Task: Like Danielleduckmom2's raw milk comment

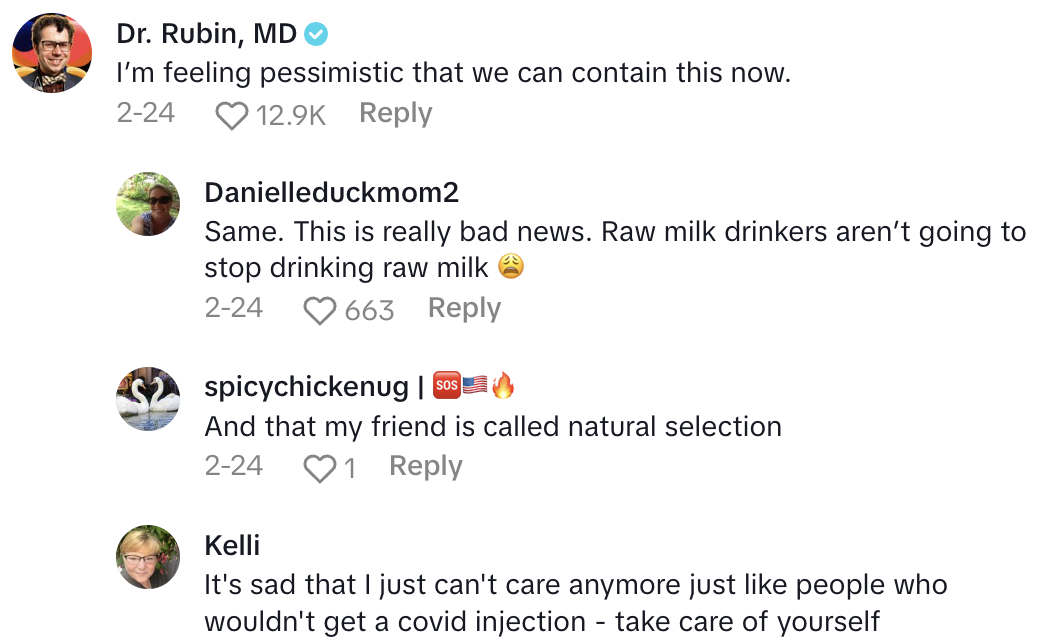Action: [319, 311]
